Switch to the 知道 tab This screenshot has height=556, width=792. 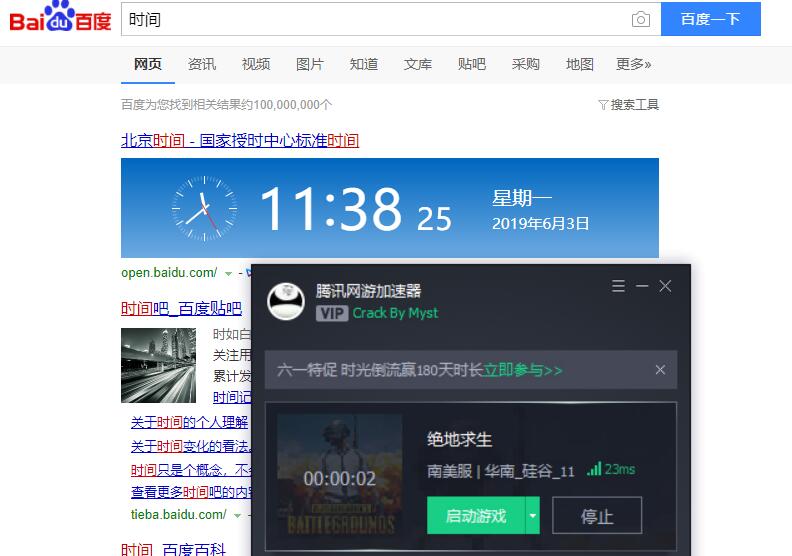(364, 64)
